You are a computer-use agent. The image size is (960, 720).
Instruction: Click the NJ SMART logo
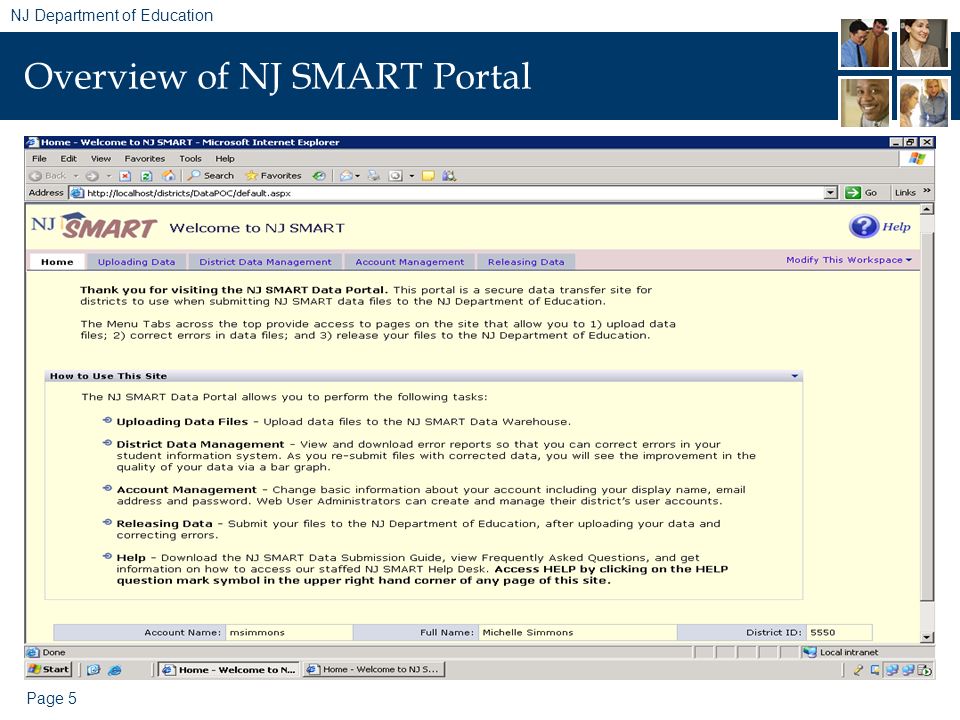pos(94,225)
